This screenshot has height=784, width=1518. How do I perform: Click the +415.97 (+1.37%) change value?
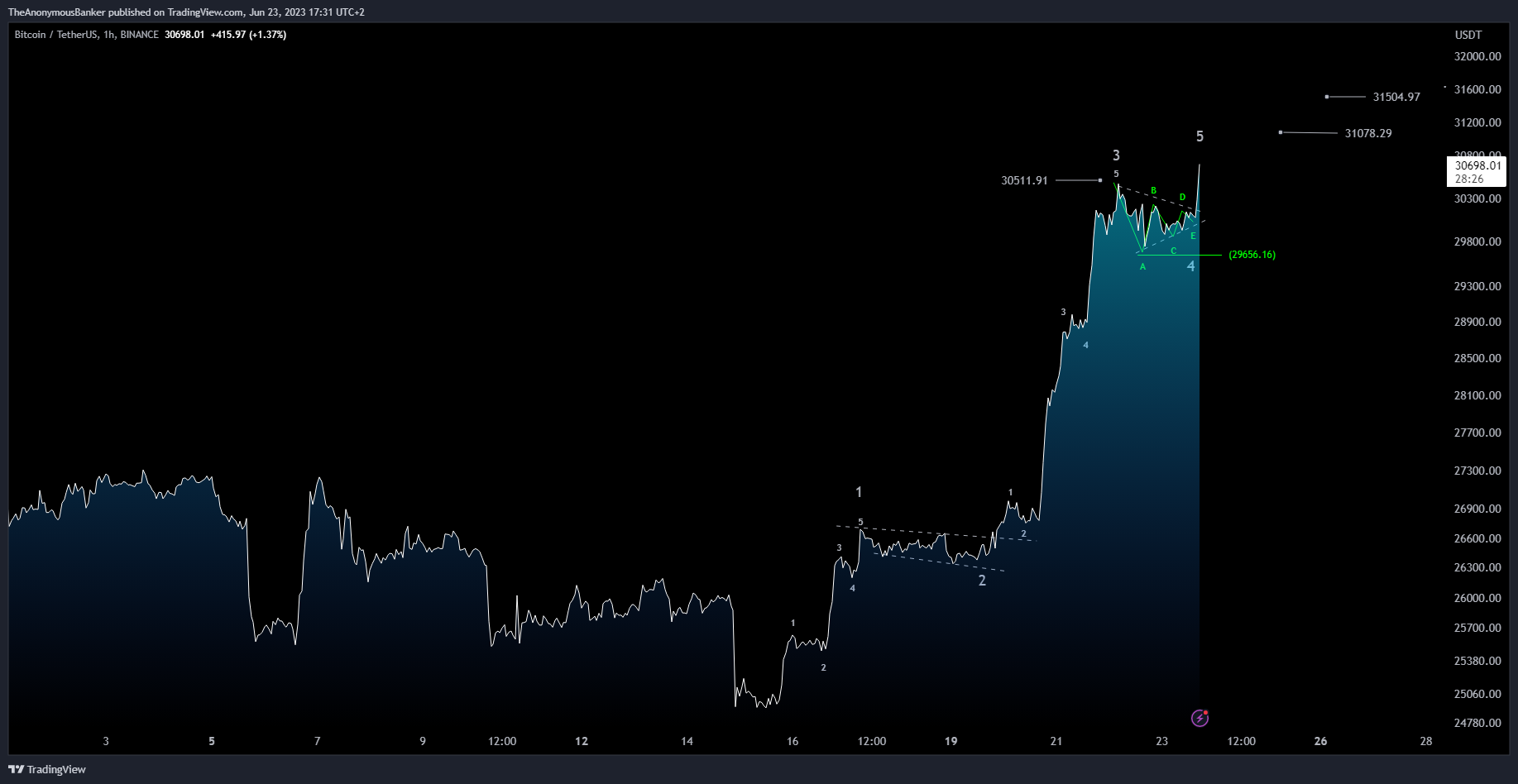pyautogui.click(x=248, y=35)
